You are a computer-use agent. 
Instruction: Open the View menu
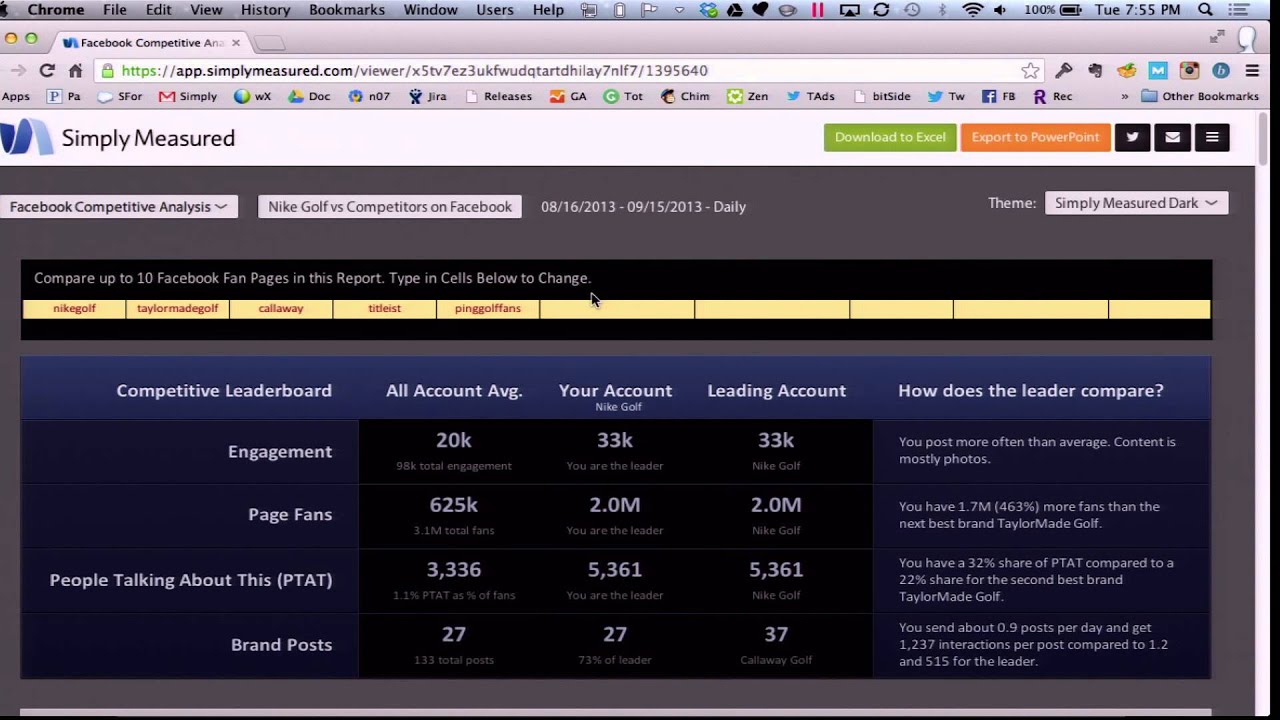(x=206, y=10)
